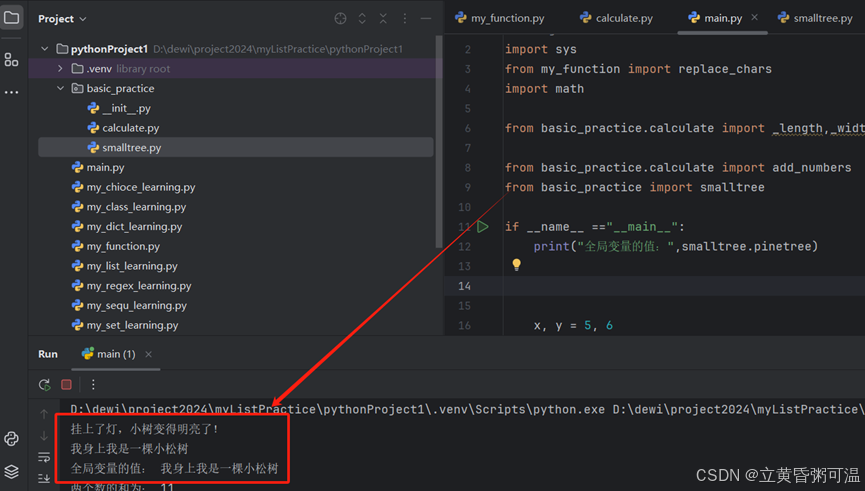Select my_set_learning.py file

click(x=125, y=325)
